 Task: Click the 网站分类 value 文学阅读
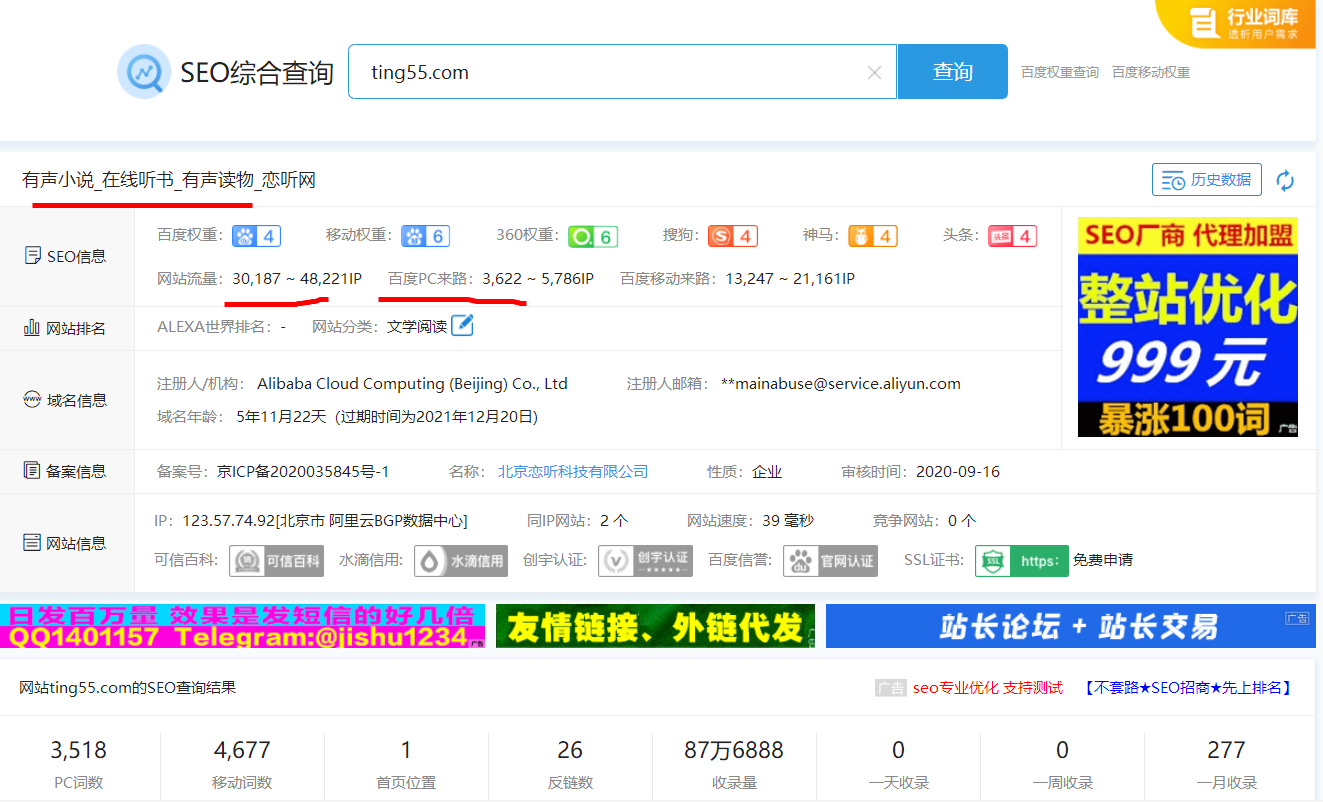pos(417,327)
